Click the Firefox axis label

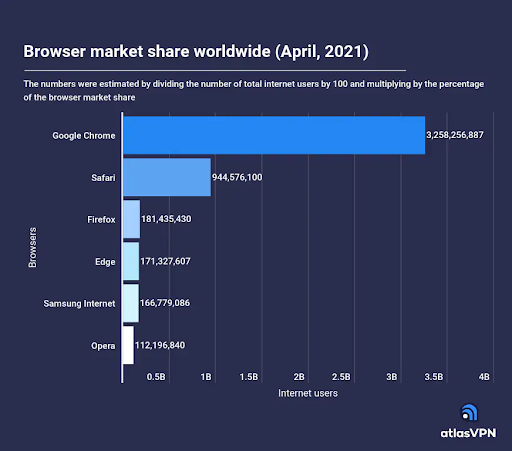(x=101, y=220)
